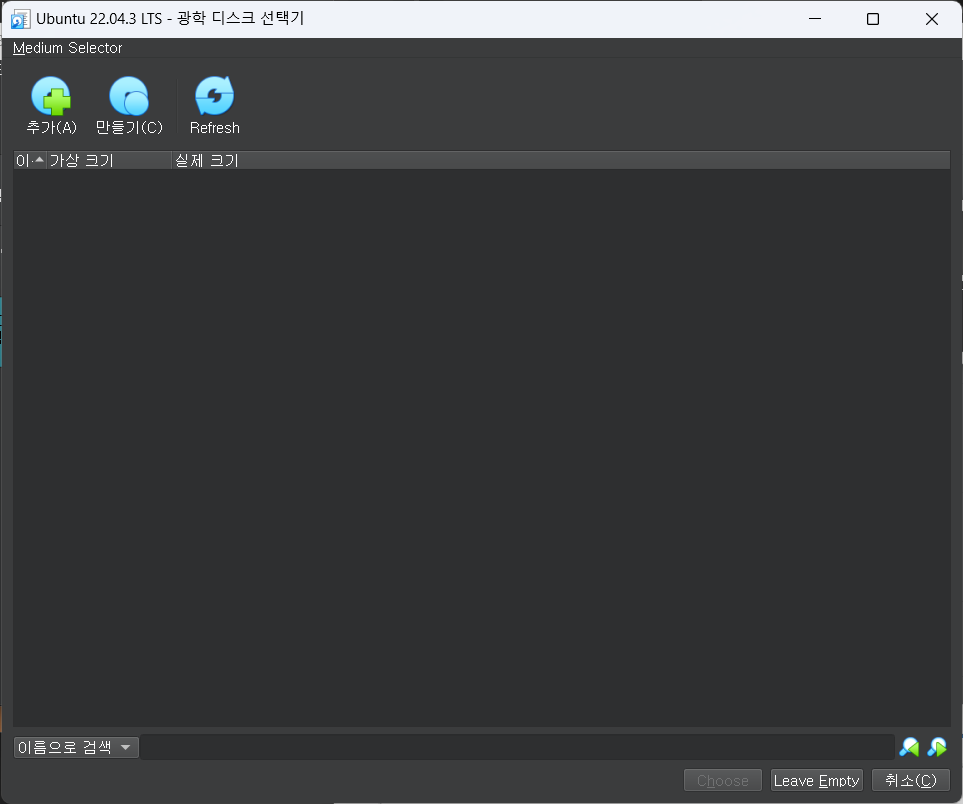Click the Add (추가) disk icon
The width and height of the screenshot is (963, 804).
[x=51, y=96]
